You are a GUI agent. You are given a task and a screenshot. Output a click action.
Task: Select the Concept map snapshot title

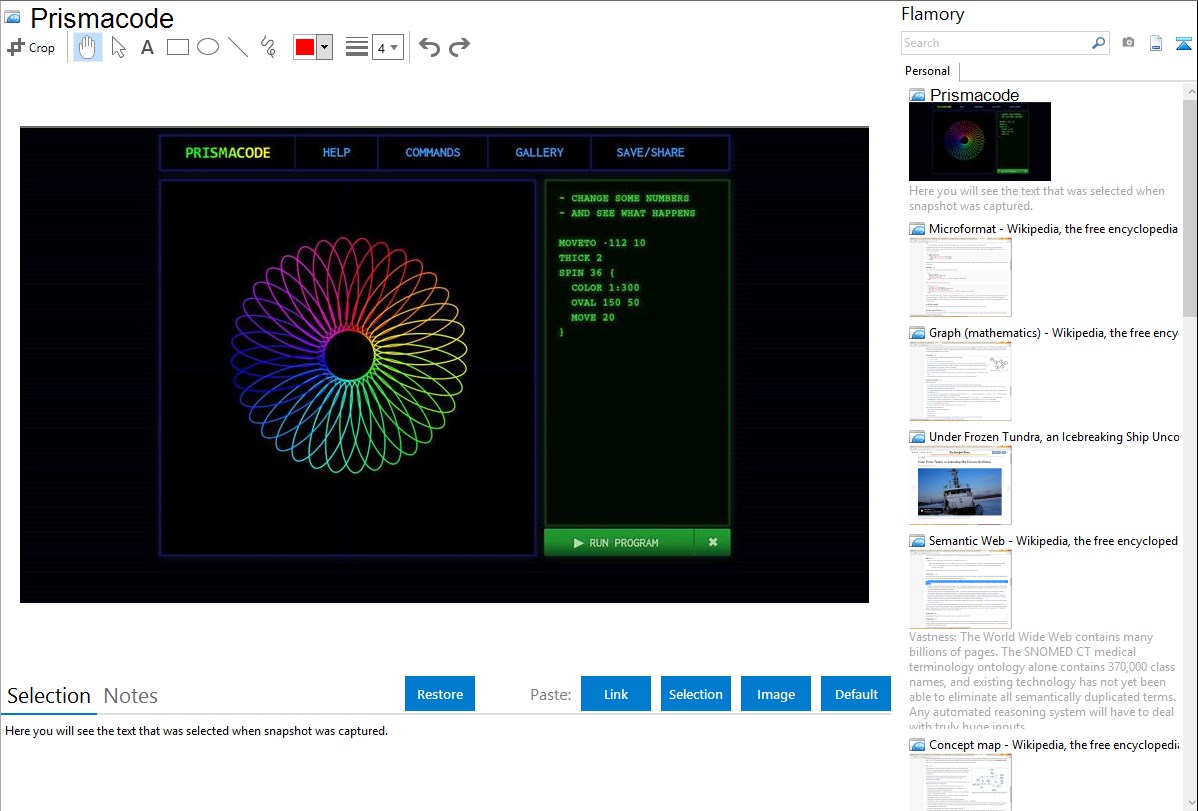(x=1054, y=744)
